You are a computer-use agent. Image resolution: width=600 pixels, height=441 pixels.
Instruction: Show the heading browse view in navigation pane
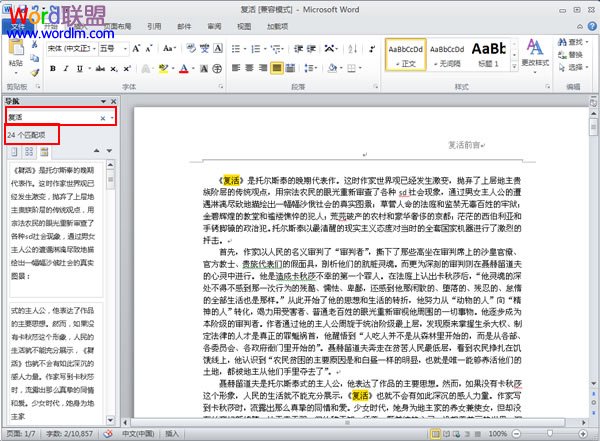point(13,150)
